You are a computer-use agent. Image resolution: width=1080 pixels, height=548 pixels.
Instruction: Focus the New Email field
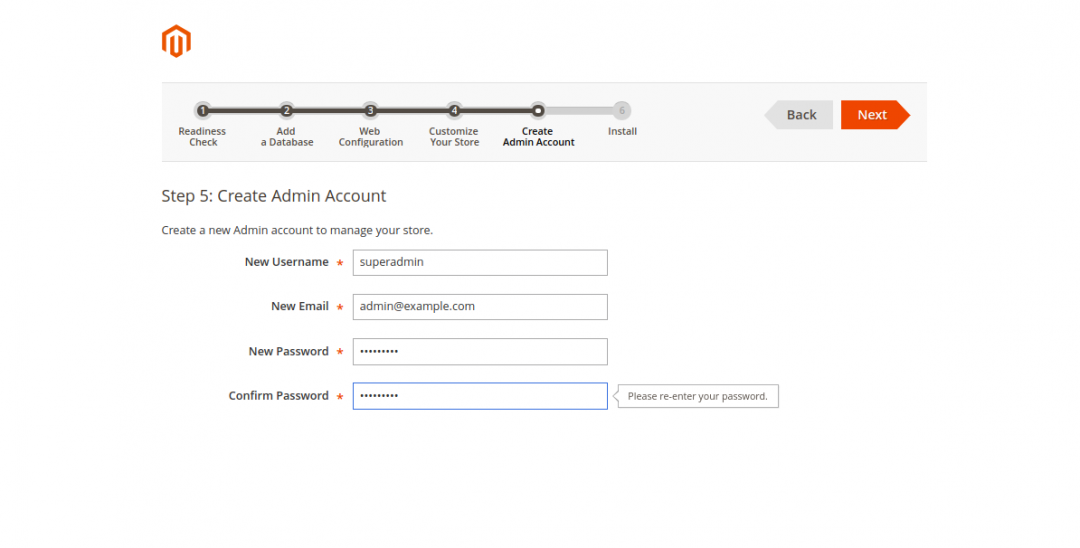tap(480, 307)
